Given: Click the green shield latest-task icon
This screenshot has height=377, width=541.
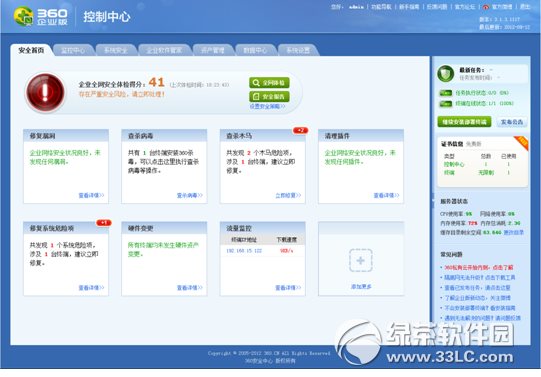Looking at the screenshot, I should click(x=445, y=73).
